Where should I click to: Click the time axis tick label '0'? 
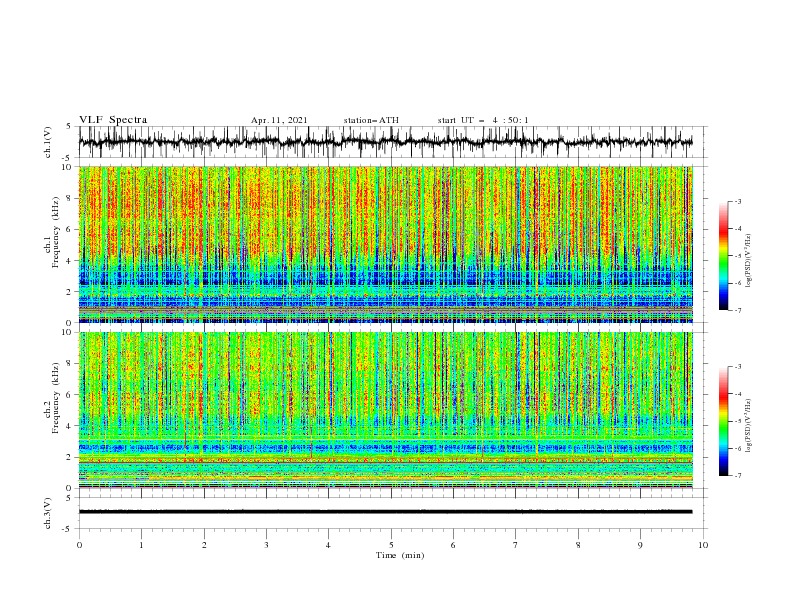coord(79,545)
